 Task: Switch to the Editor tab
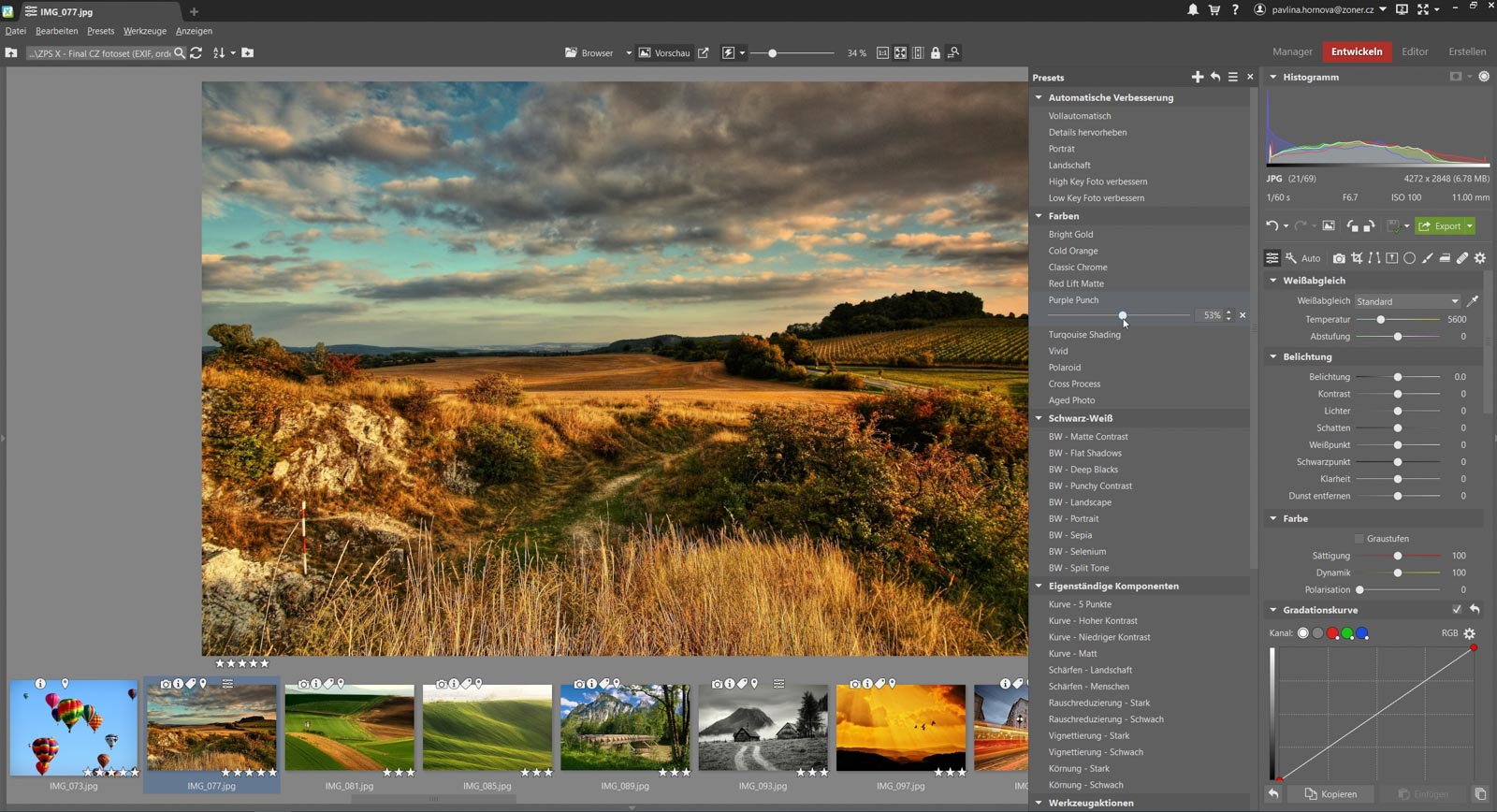coord(1414,51)
